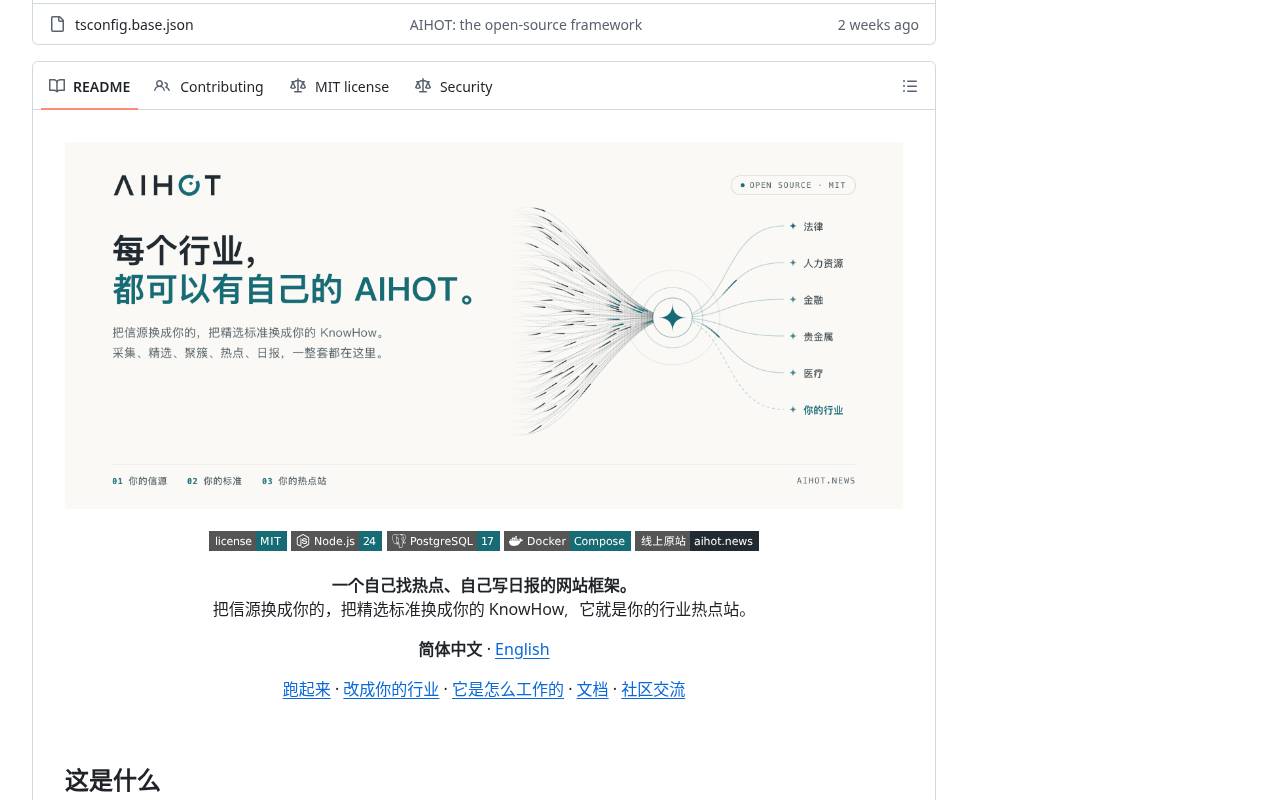Click the file icon beside tsconfig.base.json
This screenshot has width=1280, height=800.
(x=58, y=24)
